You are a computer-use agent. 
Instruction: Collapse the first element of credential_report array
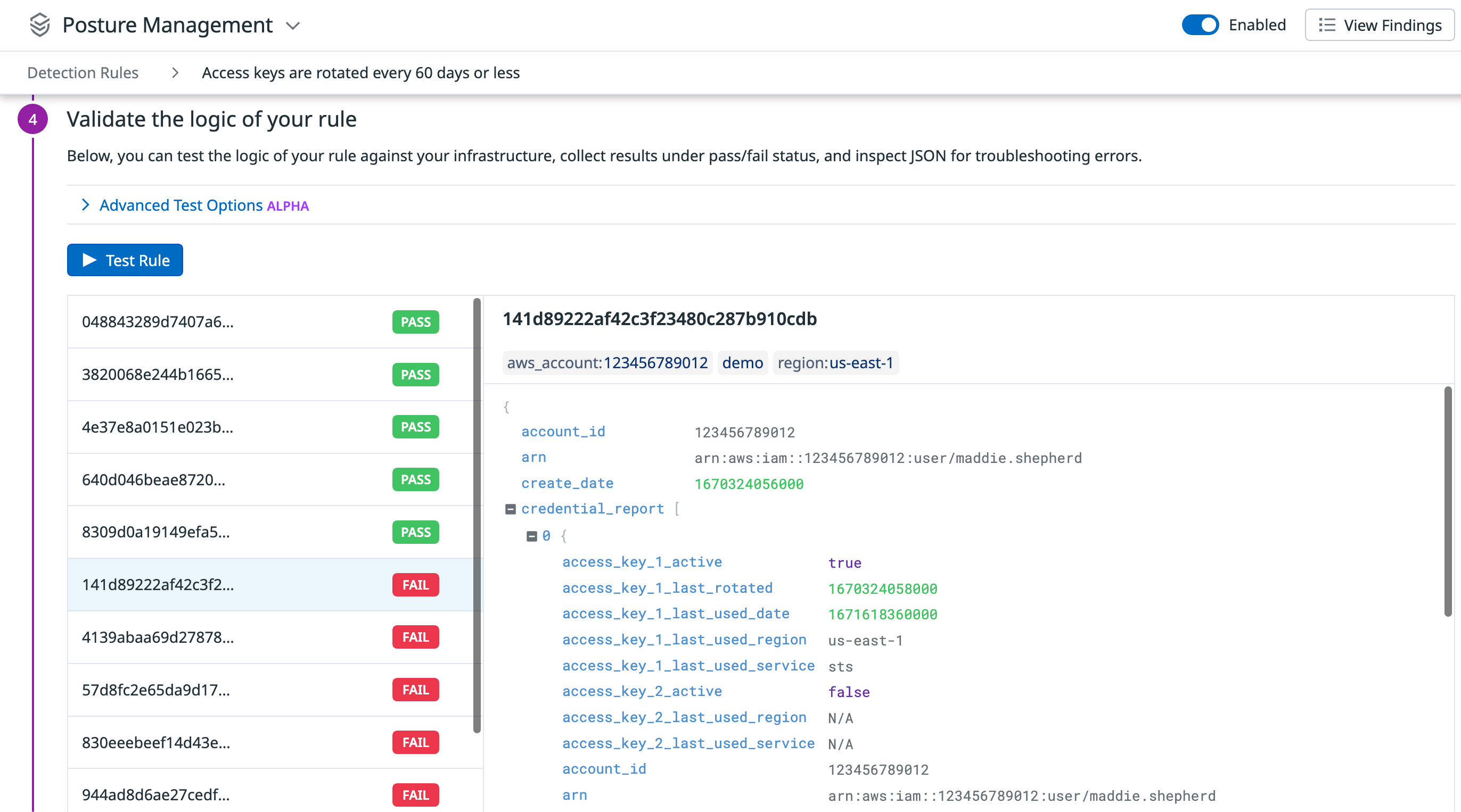point(532,535)
